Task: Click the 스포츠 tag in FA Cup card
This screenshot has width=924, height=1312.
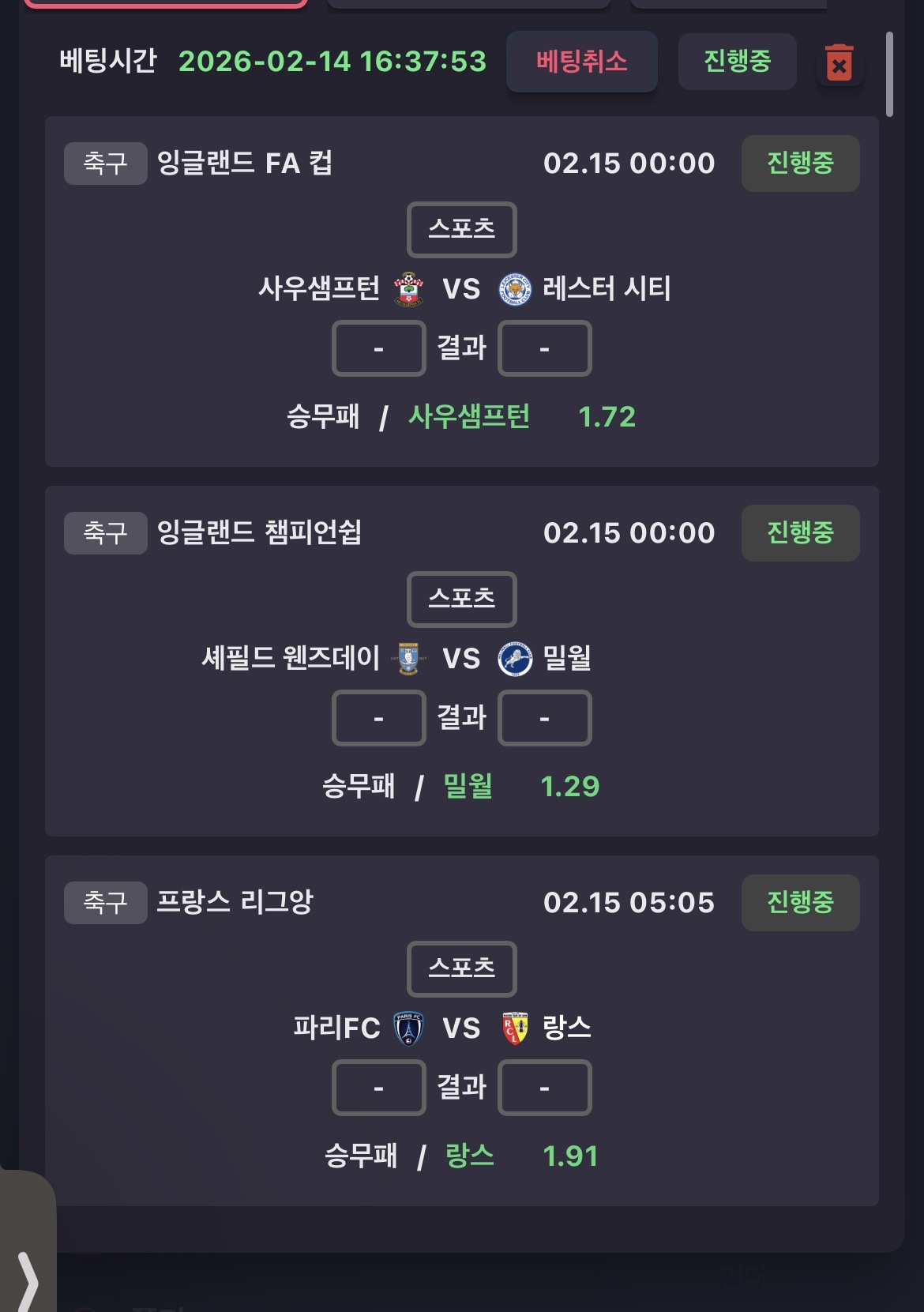Action: pyautogui.click(x=461, y=230)
